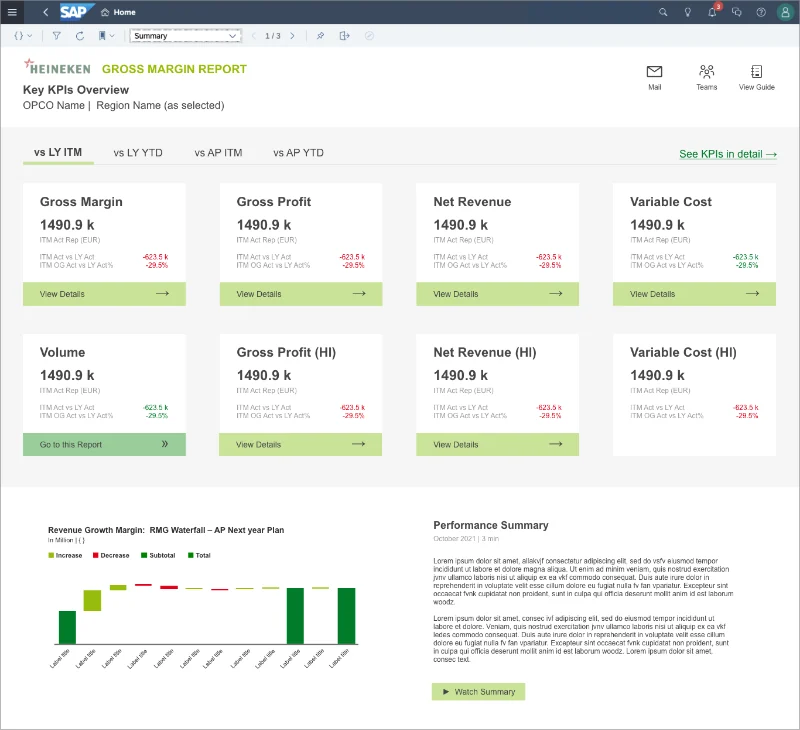Open the View Guide icon

coord(756,71)
